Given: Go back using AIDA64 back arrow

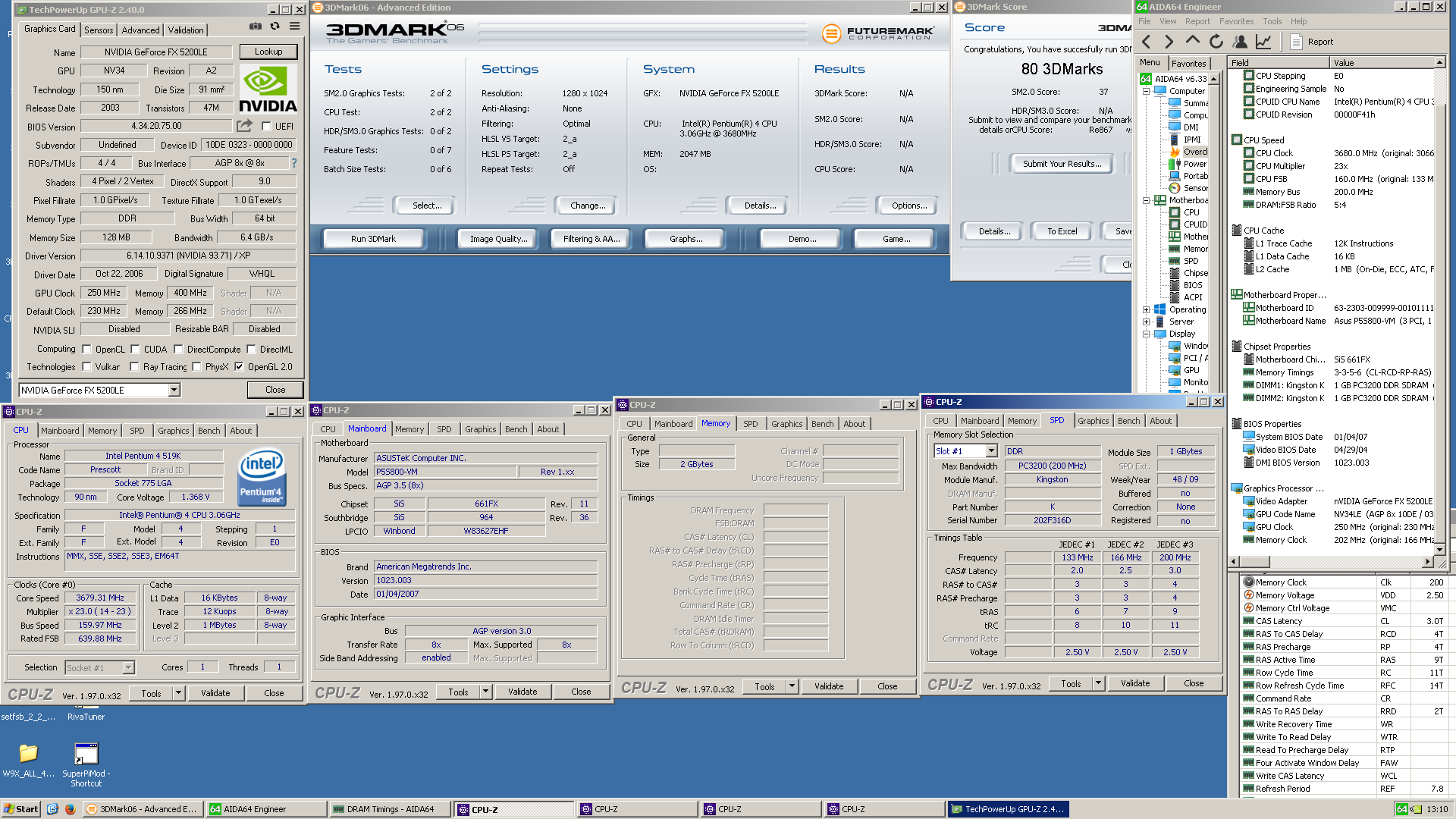Looking at the screenshot, I should point(1146,42).
